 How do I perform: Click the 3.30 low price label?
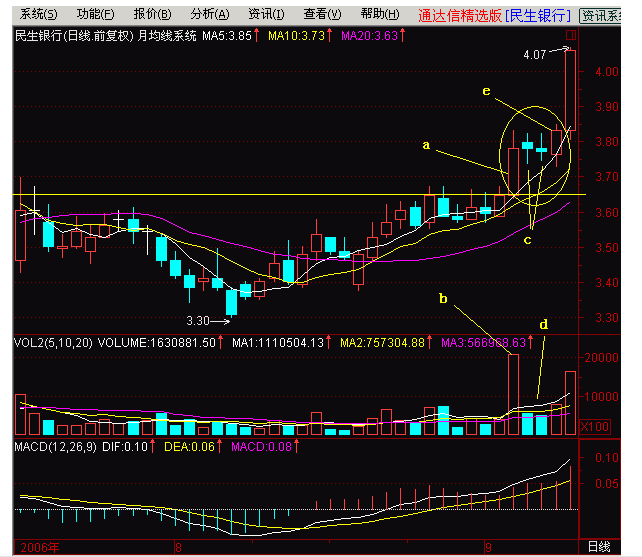(x=198, y=321)
